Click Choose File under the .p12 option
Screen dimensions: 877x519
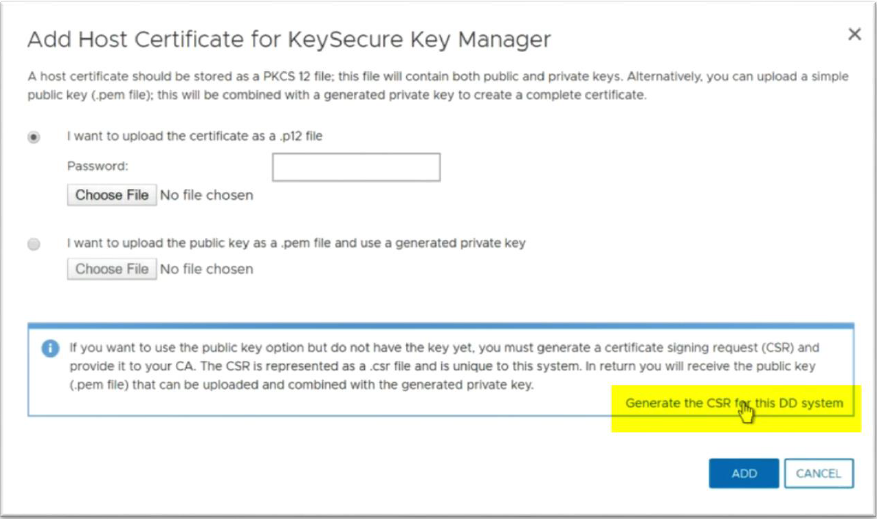(x=112, y=195)
